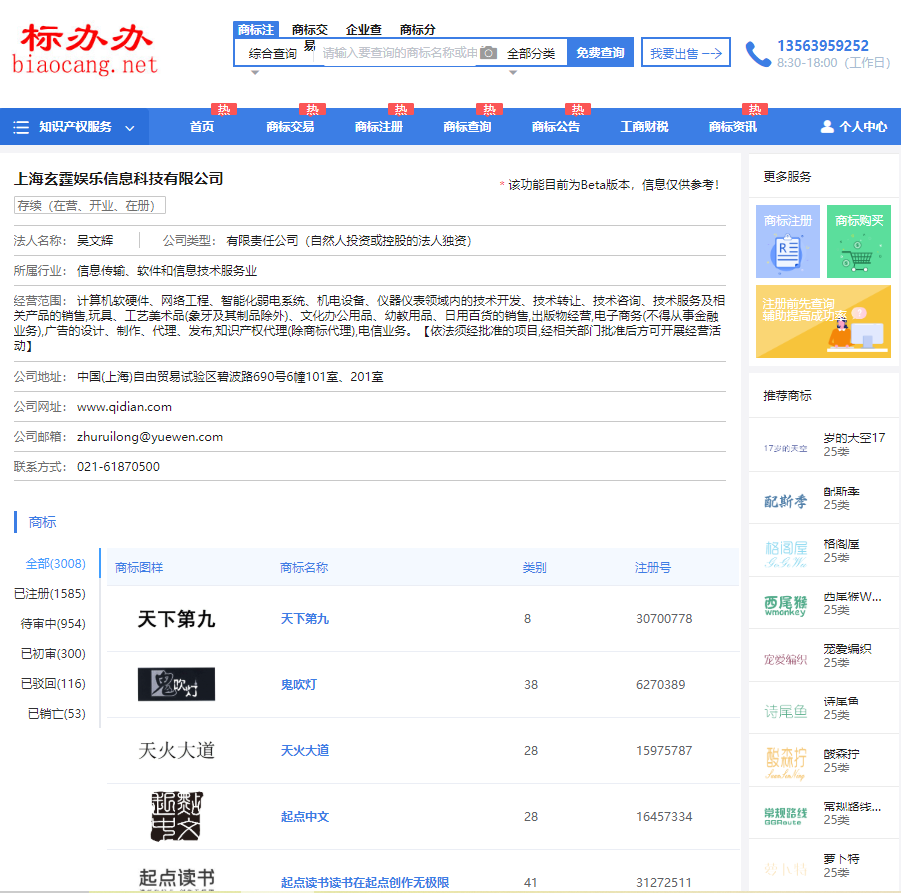Viewport: 901px width, 893px height.
Task: Click the 免费查询 search button
Action: pos(600,52)
